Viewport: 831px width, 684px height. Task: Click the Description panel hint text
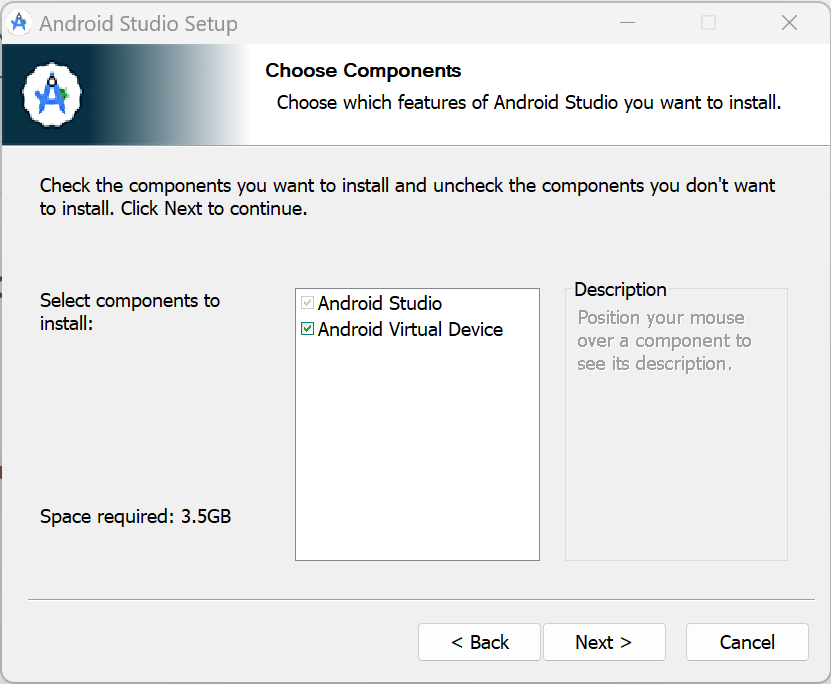click(x=664, y=341)
